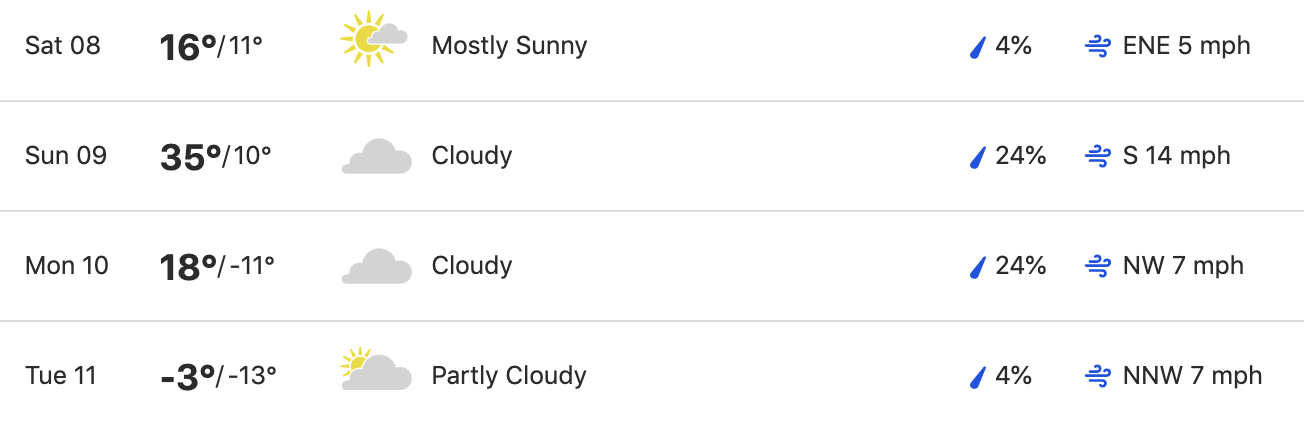
Task: Click the wind icon next to ENE 5 mph
Action: pyautogui.click(x=1098, y=46)
